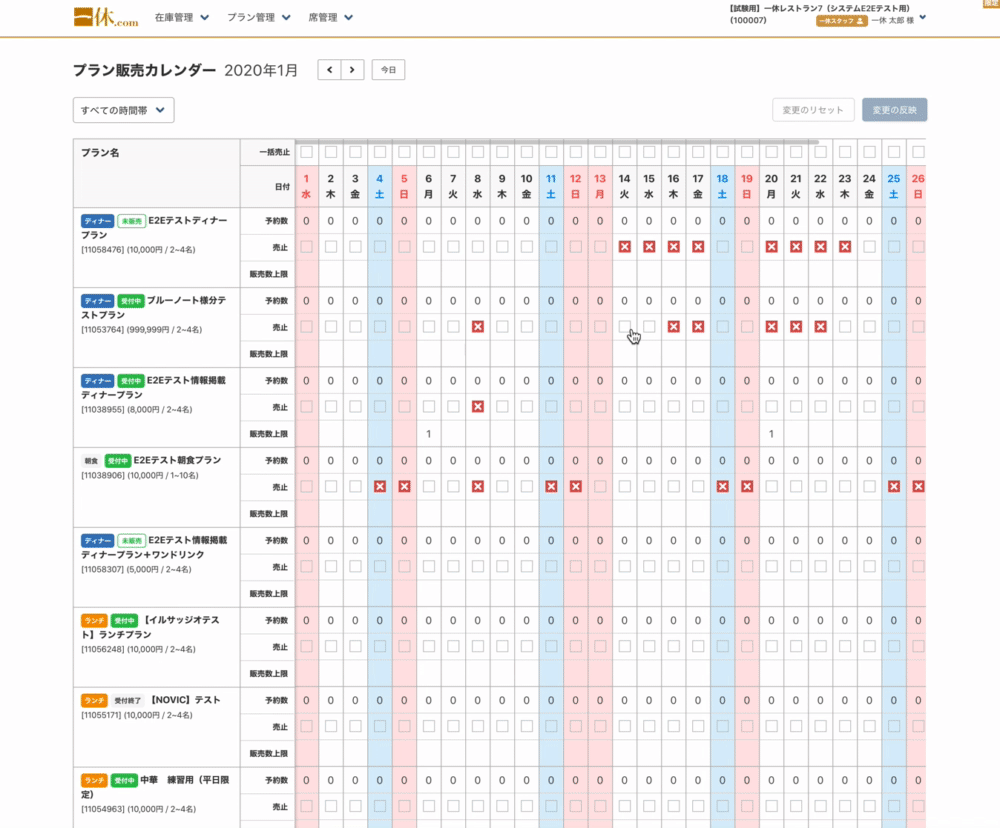Click the 一括売止 row label
The width and height of the screenshot is (1000, 828).
coord(274,152)
